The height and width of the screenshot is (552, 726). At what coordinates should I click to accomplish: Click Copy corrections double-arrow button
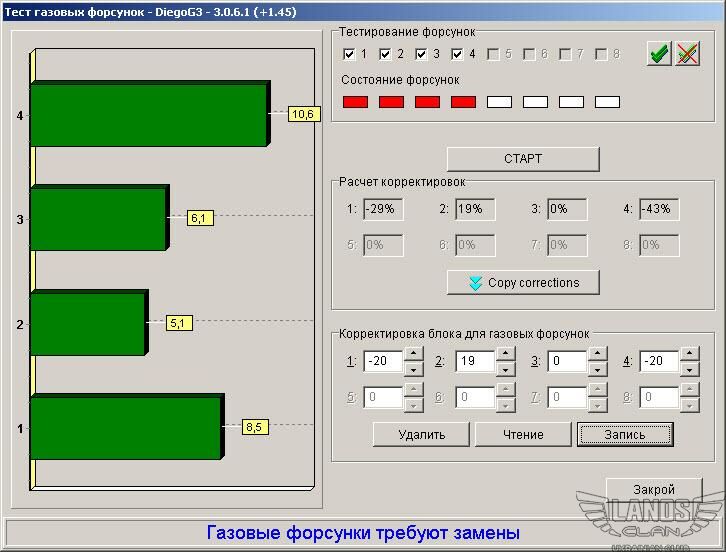tap(523, 283)
